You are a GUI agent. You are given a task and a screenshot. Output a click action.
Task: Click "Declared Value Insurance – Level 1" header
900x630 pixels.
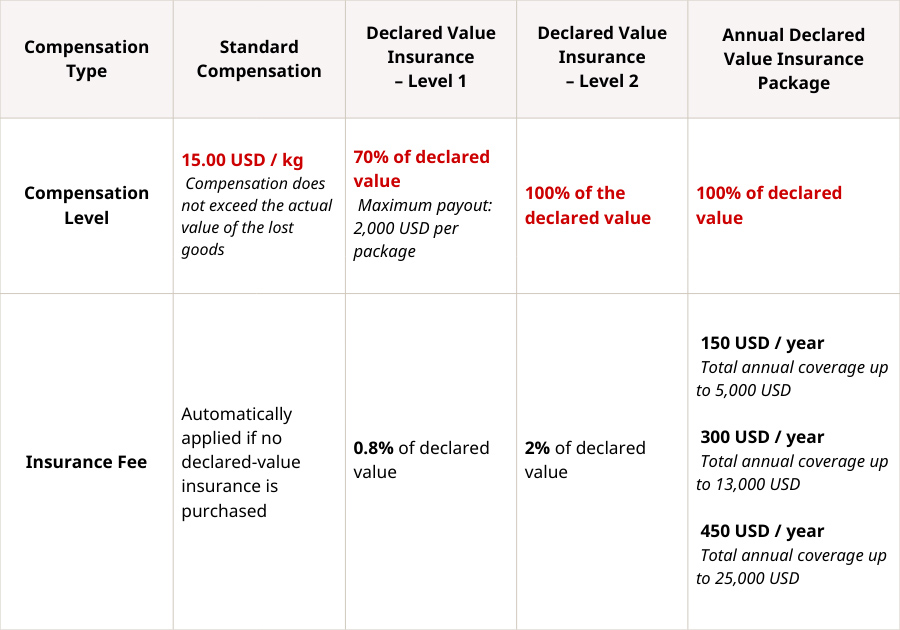click(x=431, y=58)
